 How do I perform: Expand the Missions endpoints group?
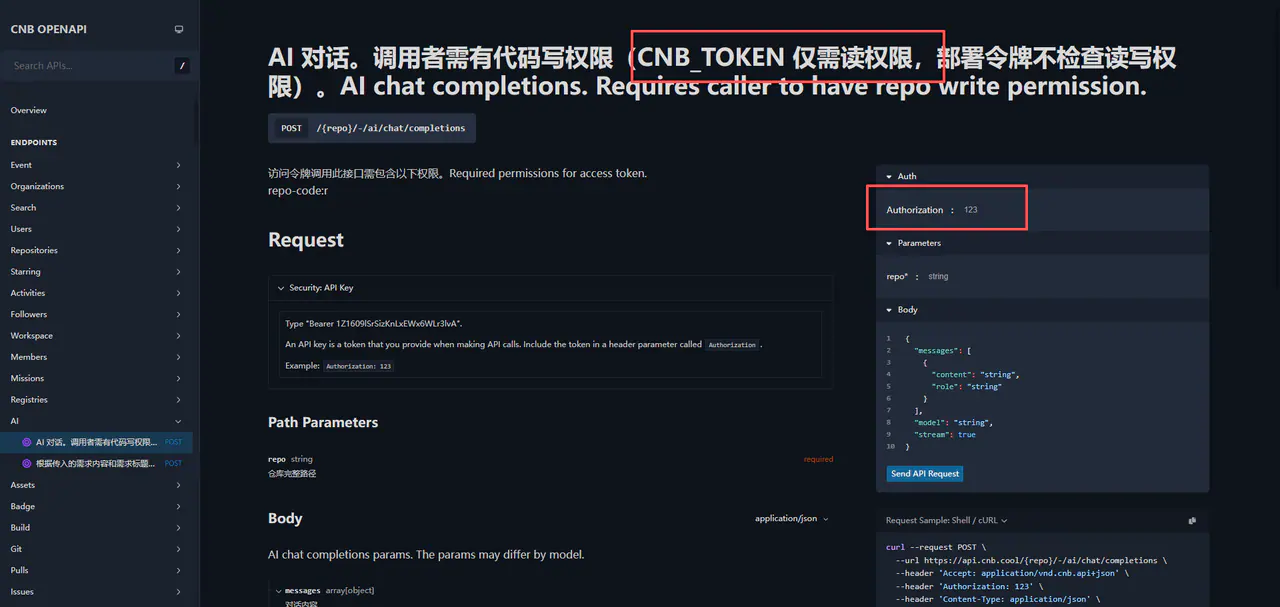(x=96, y=378)
